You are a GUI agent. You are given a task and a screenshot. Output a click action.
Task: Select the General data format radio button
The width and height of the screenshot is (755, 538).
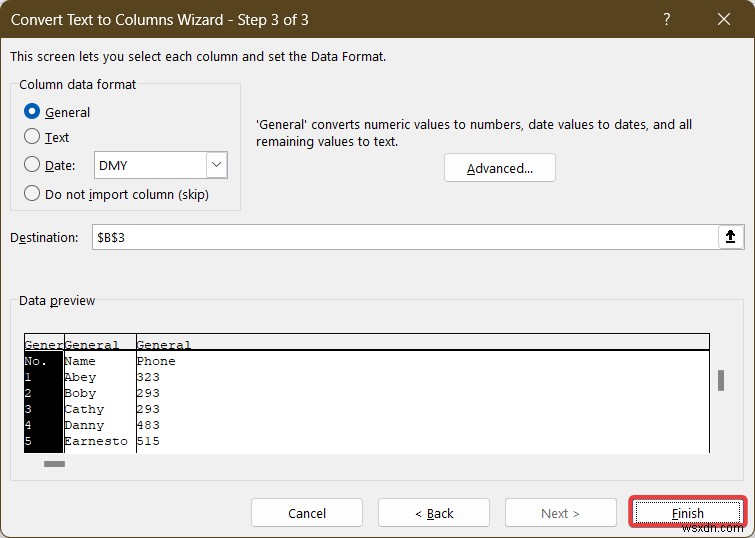click(32, 112)
